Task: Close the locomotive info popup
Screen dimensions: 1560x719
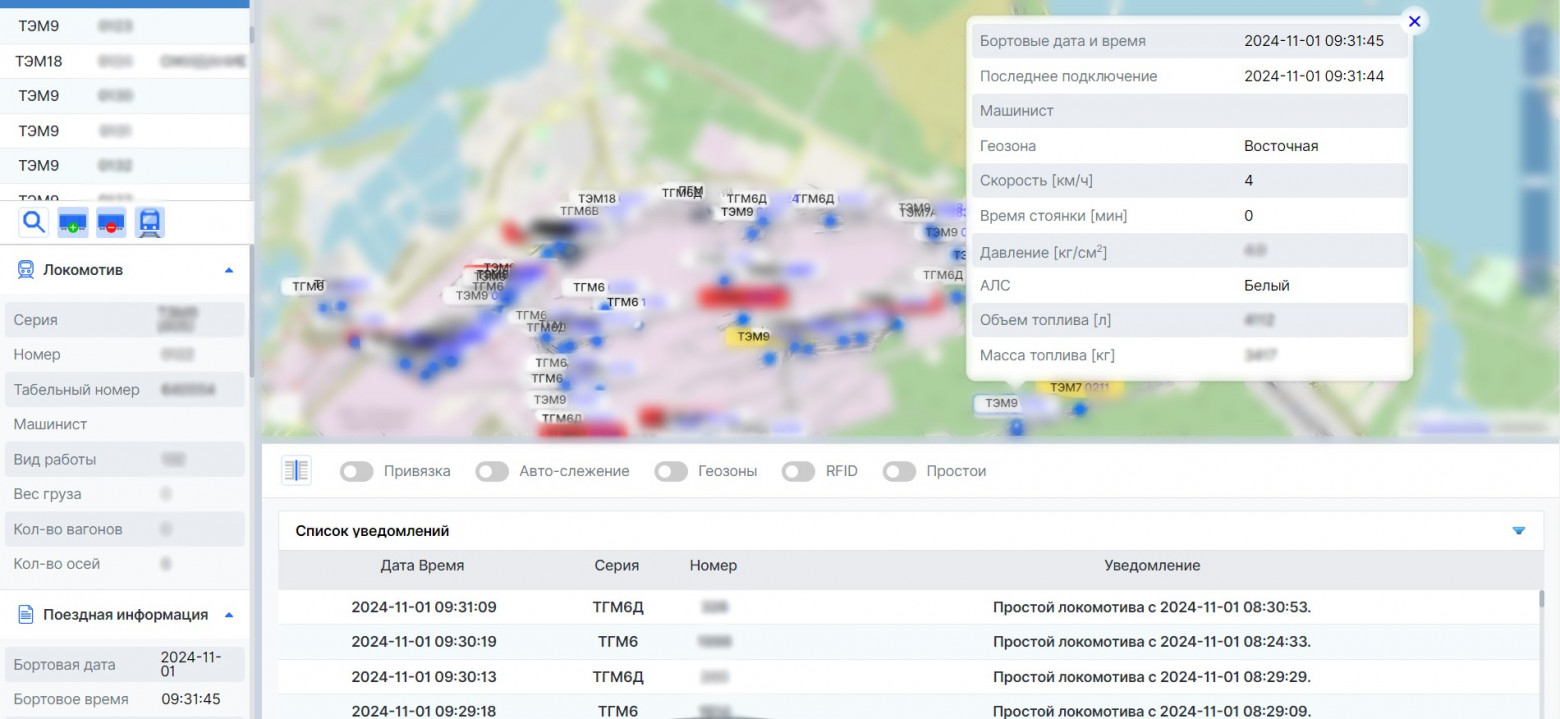Action: [1414, 21]
